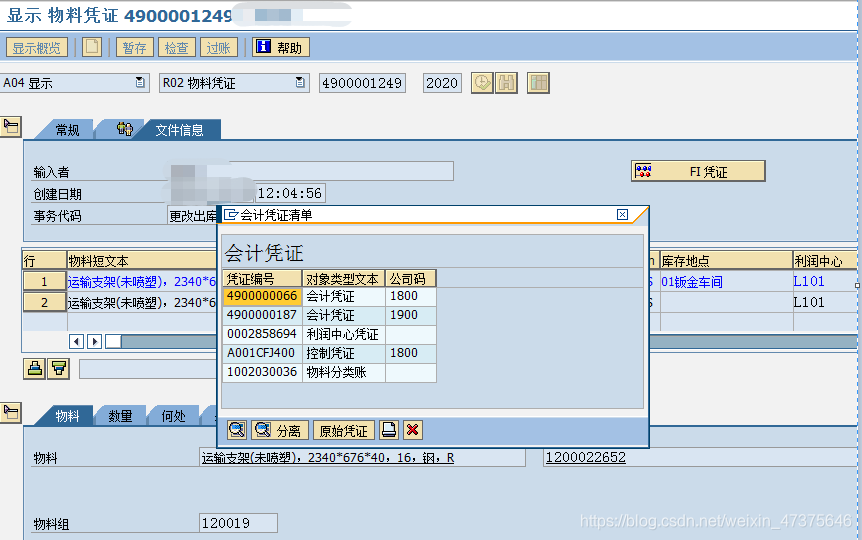The height and width of the screenshot is (540, 862).
Task: Click the execute clock icon
Action: pyautogui.click(x=482, y=83)
